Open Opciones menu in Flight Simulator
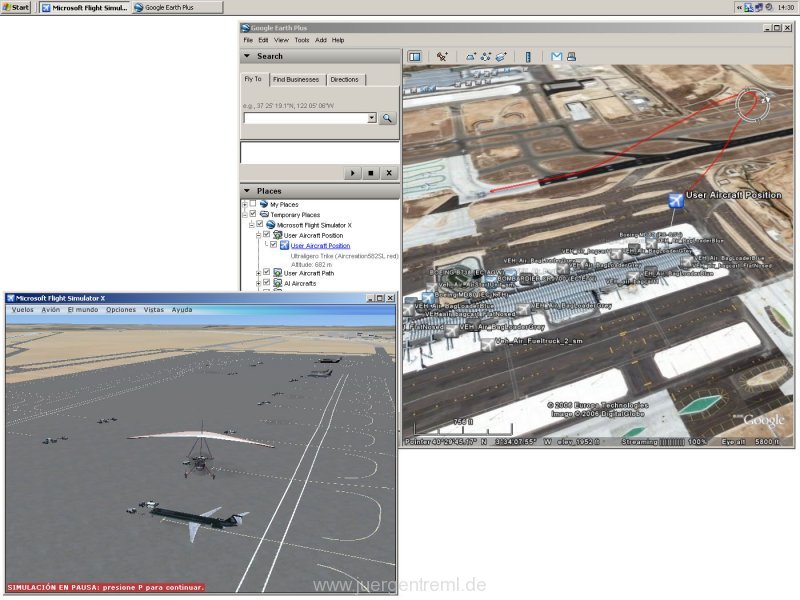The width and height of the screenshot is (800, 600). (x=121, y=310)
